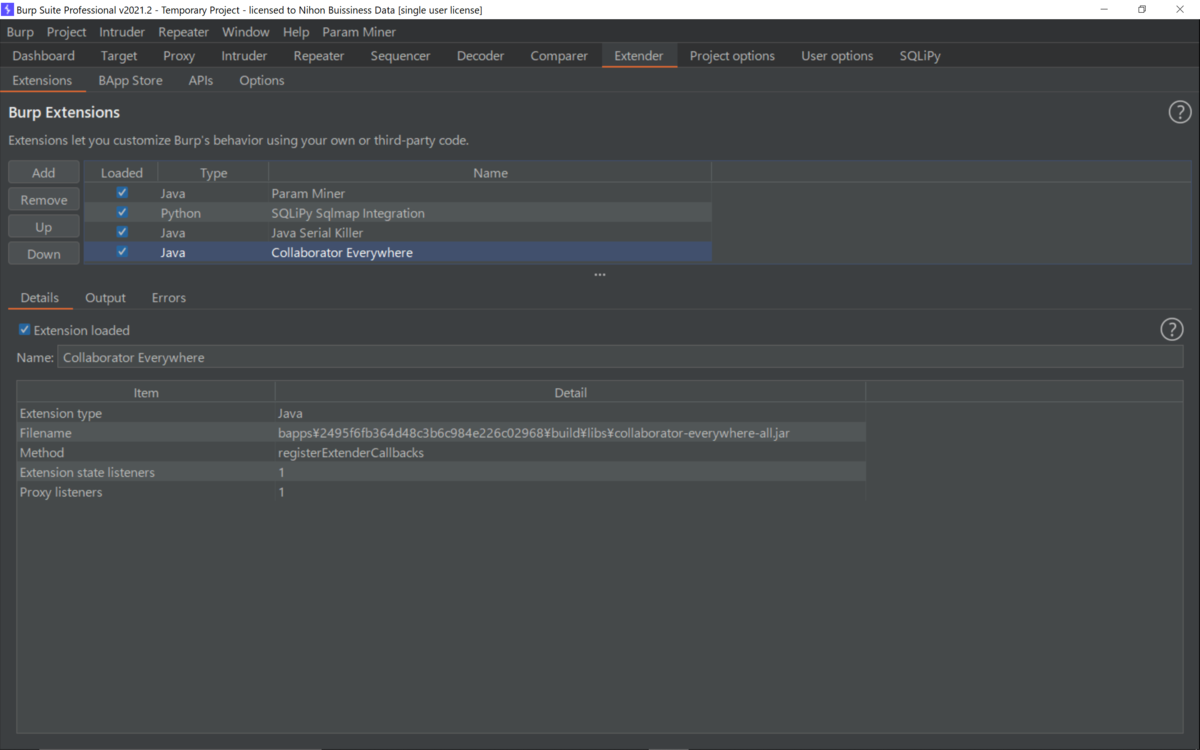Select the Details tab
Image resolution: width=1200 pixels, height=750 pixels.
click(40, 298)
